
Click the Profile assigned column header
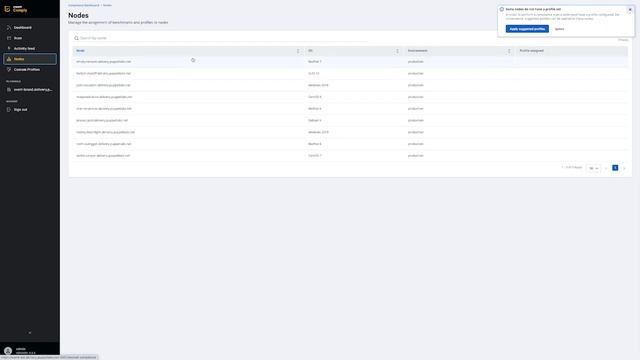pos(531,51)
